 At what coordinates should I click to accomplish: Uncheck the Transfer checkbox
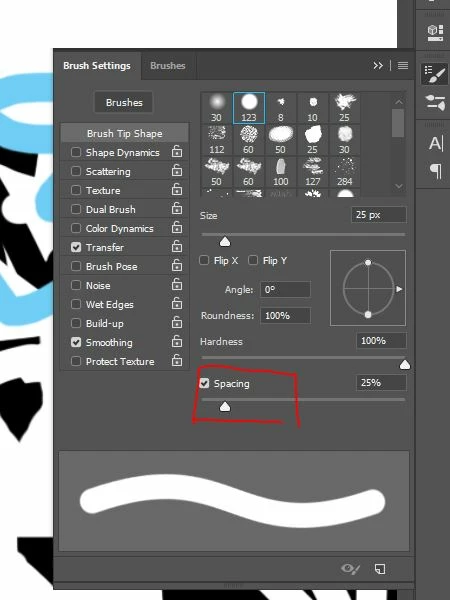click(x=76, y=247)
